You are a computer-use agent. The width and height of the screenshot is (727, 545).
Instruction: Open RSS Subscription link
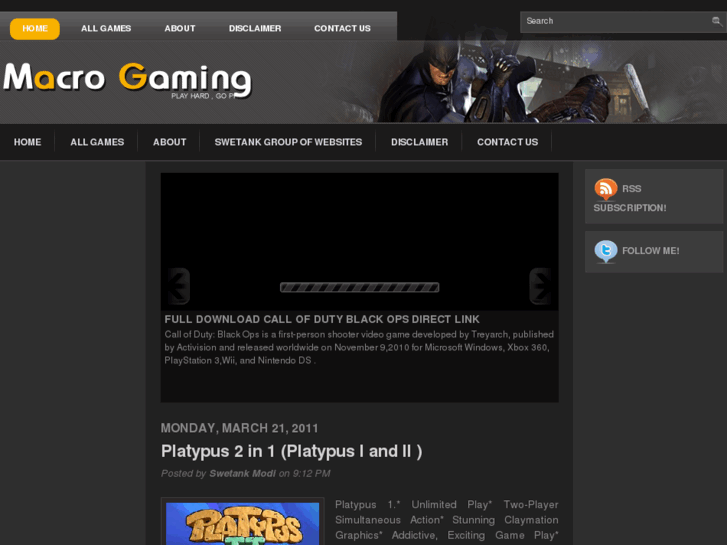point(631,198)
